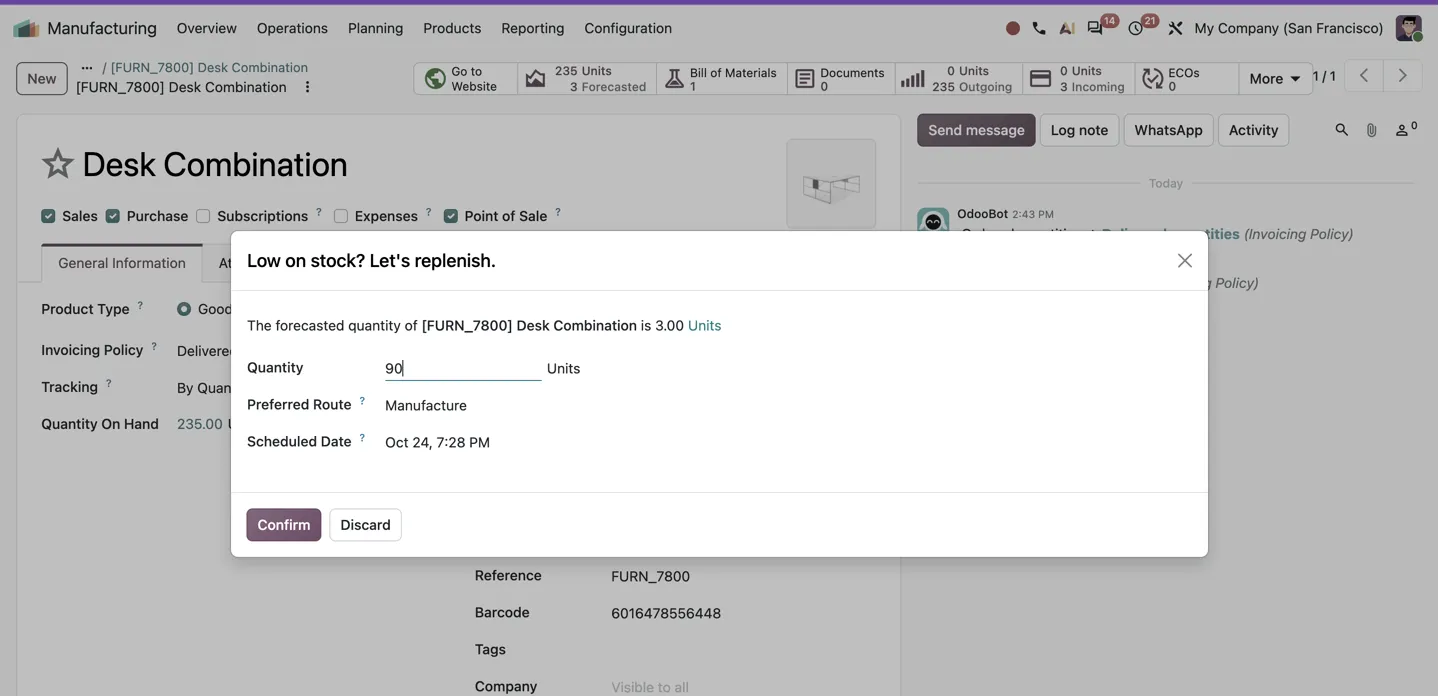Select the Goods product type radio button
The height and width of the screenshot is (696, 1439).
click(x=184, y=309)
